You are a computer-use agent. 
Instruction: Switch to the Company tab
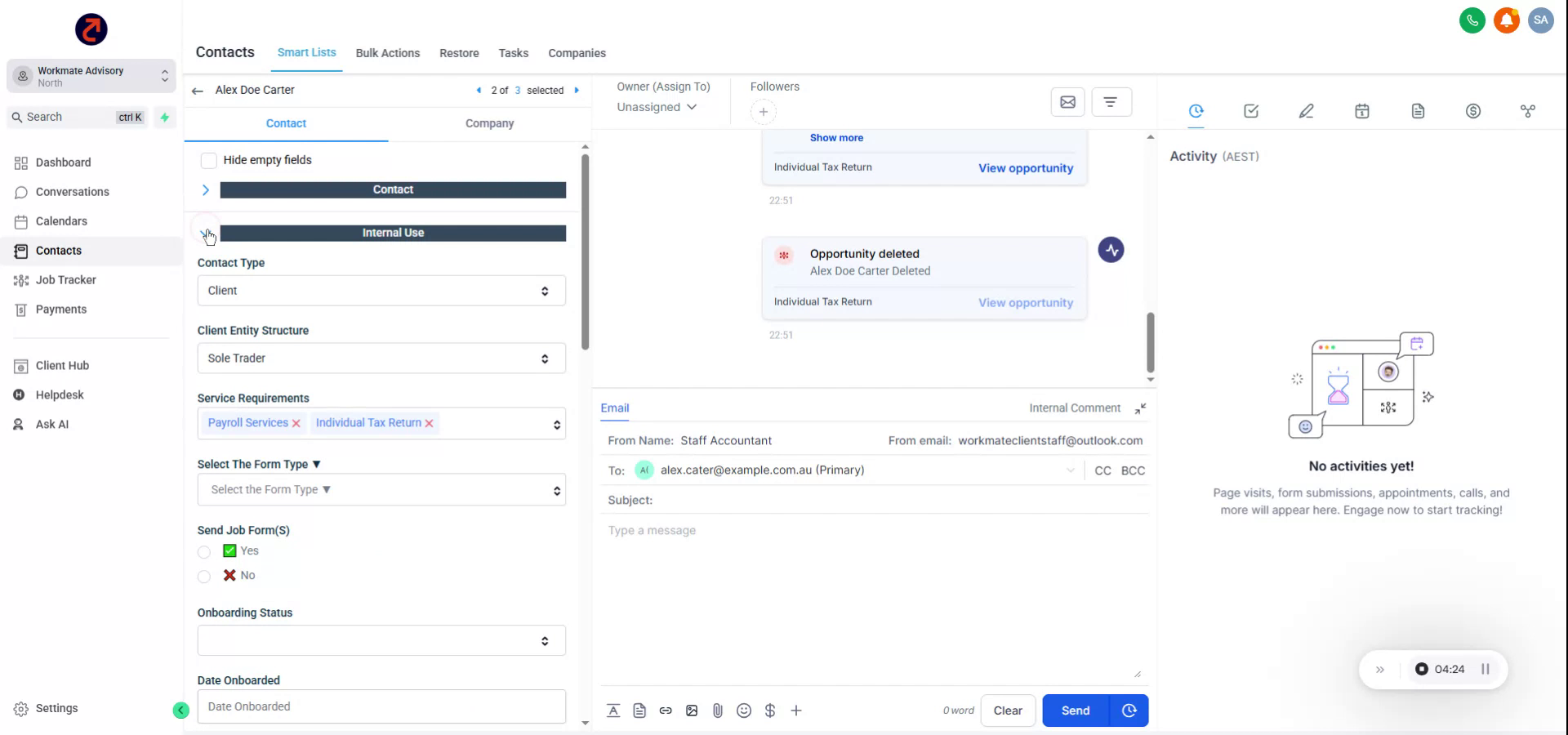pyautogui.click(x=488, y=123)
